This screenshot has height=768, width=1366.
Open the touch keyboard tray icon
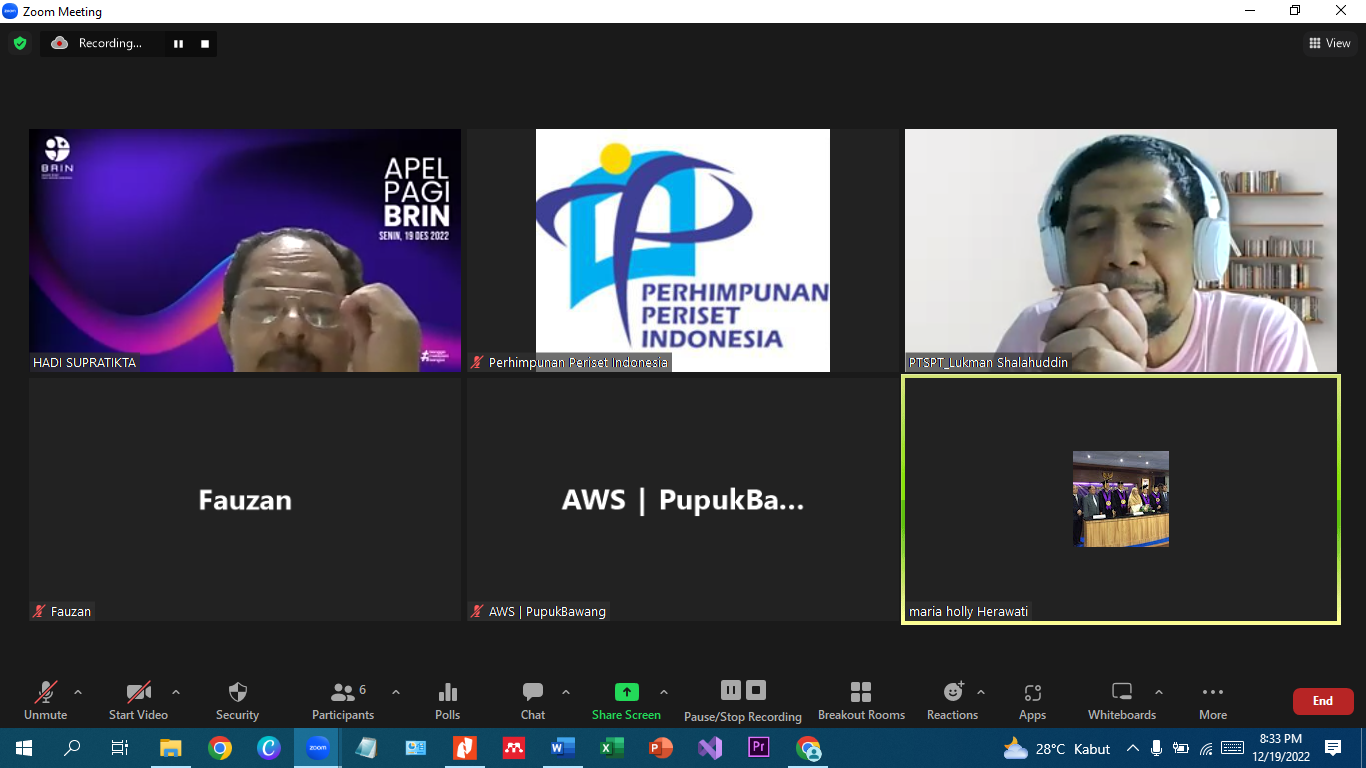click(x=1232, y=748)
